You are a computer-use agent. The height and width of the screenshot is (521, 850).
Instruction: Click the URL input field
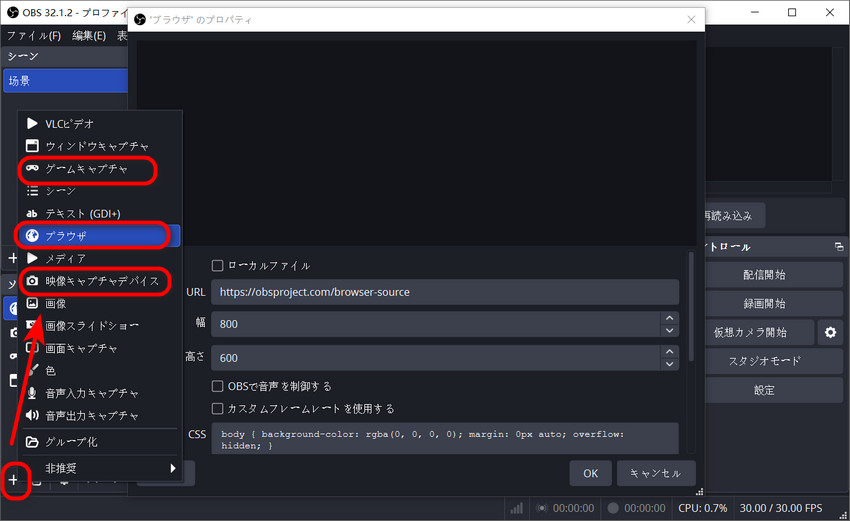445,292
